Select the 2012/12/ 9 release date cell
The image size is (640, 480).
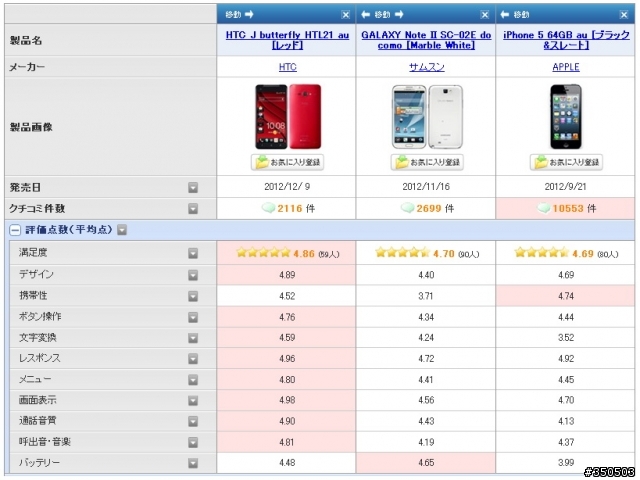287,187
